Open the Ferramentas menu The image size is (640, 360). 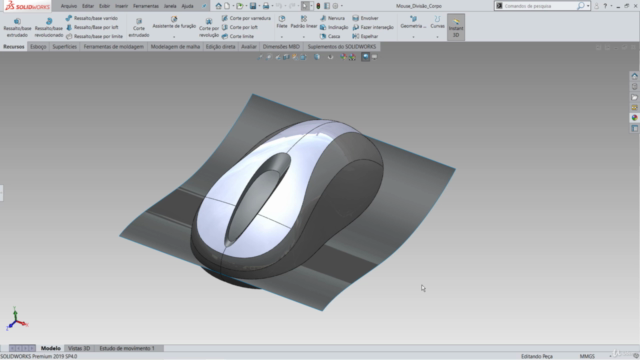click(x=146, y=6)
